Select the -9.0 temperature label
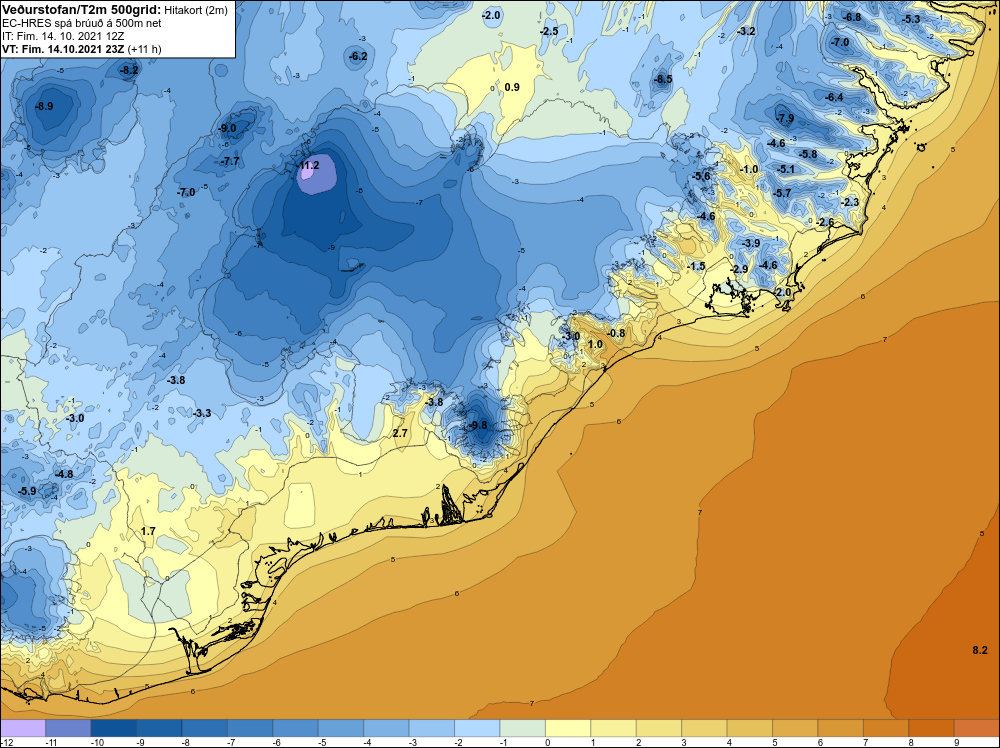The height and width of the screenshot is (748, 1000). 227,128
